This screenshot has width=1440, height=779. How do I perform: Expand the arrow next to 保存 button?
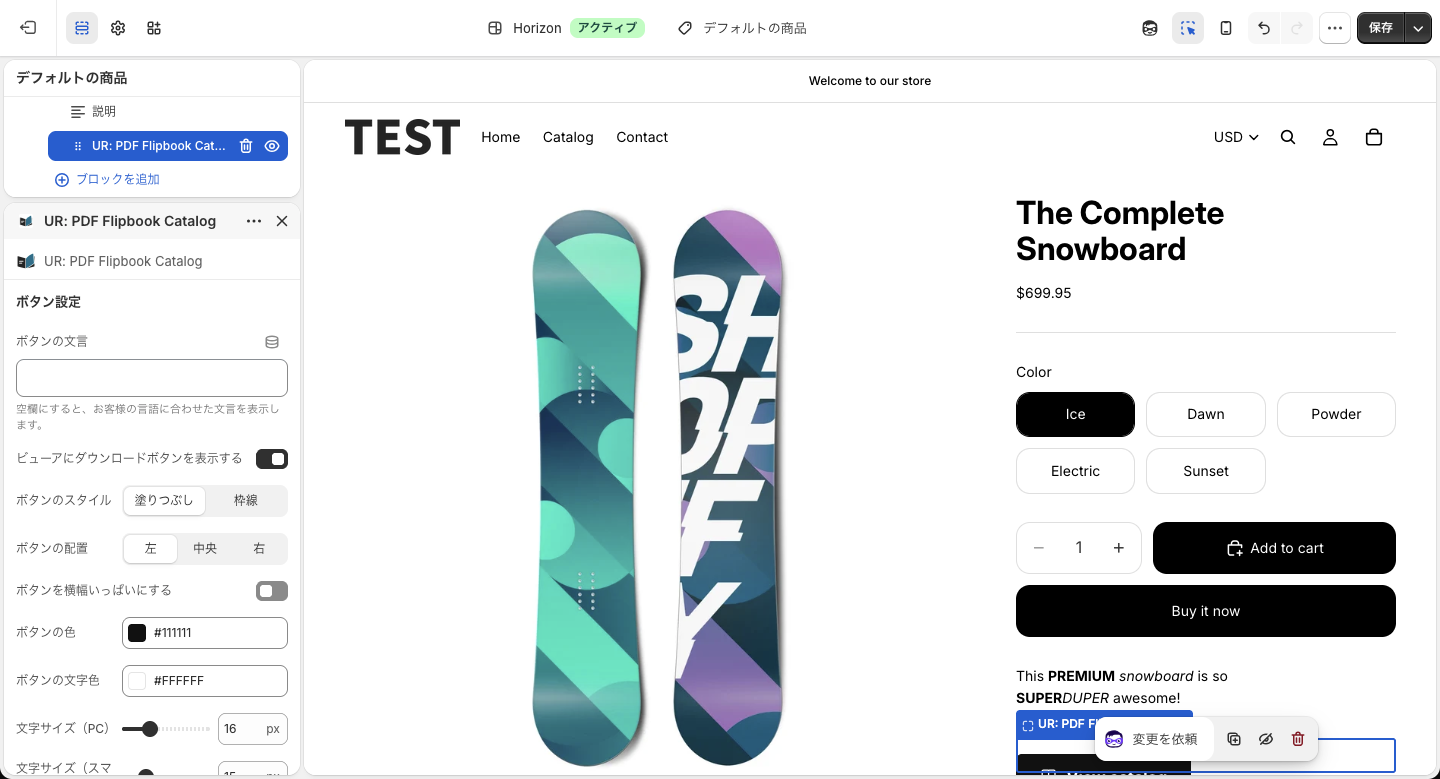[x=1419, y=28]
